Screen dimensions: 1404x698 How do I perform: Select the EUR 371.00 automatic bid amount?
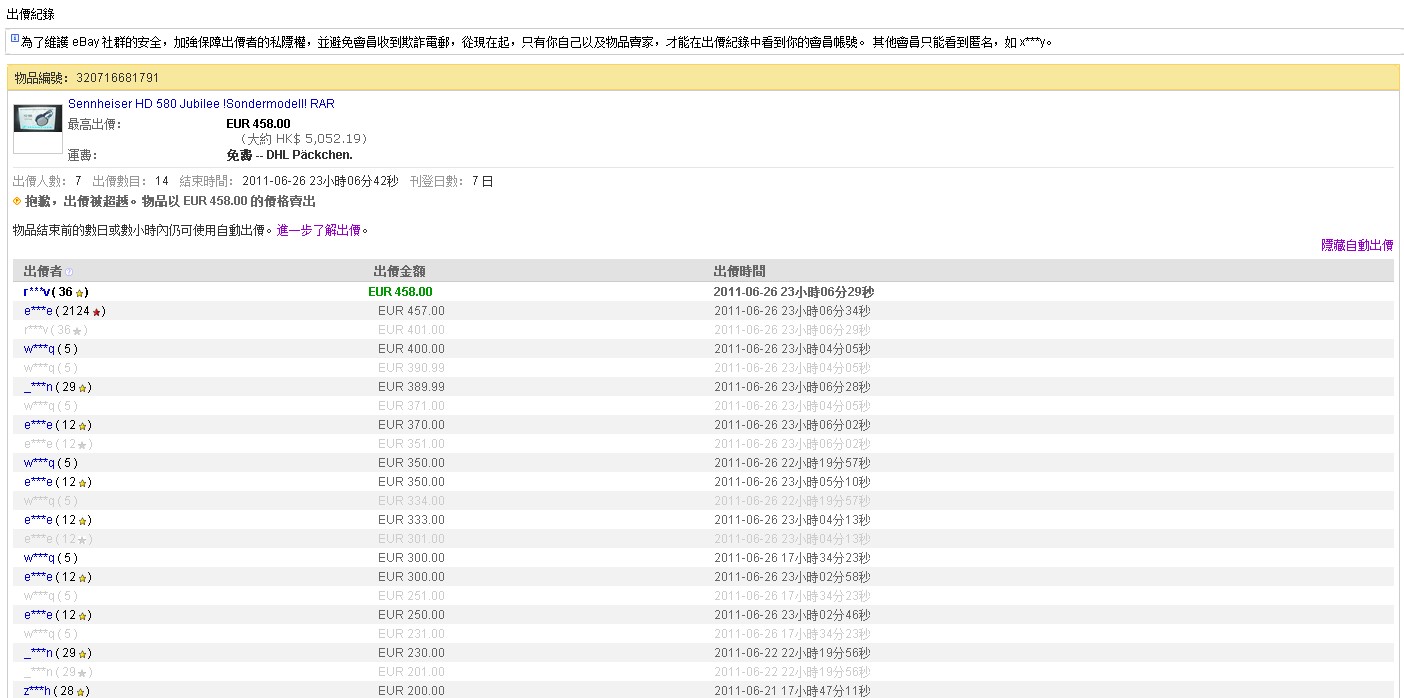(x=411, y=406)
